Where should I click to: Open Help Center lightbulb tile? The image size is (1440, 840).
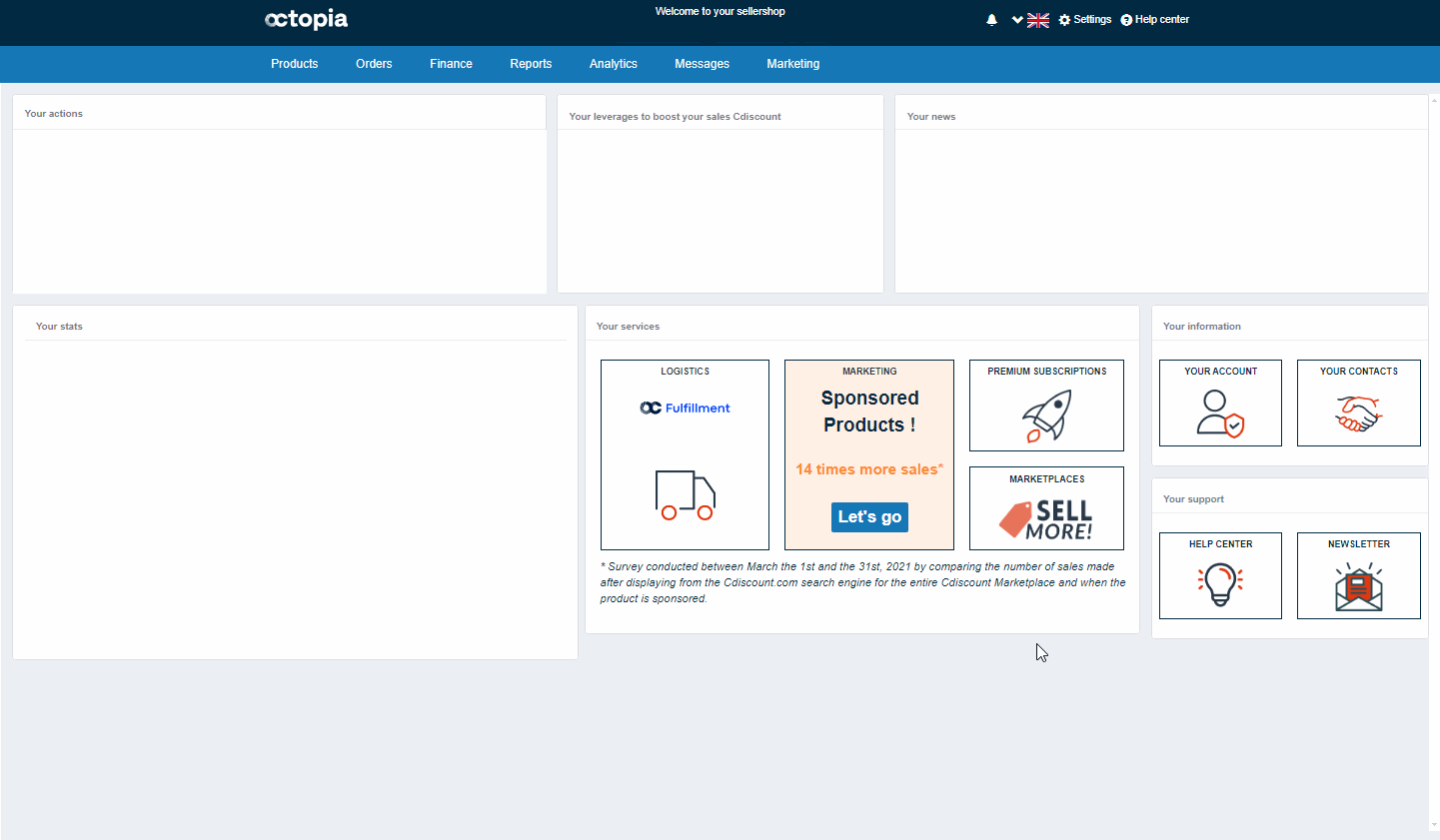pyautogui.click(x=1220, y=576)
